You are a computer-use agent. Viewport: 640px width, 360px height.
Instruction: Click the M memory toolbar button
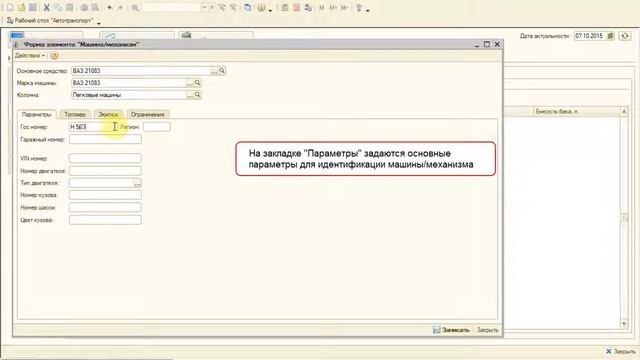322,8
